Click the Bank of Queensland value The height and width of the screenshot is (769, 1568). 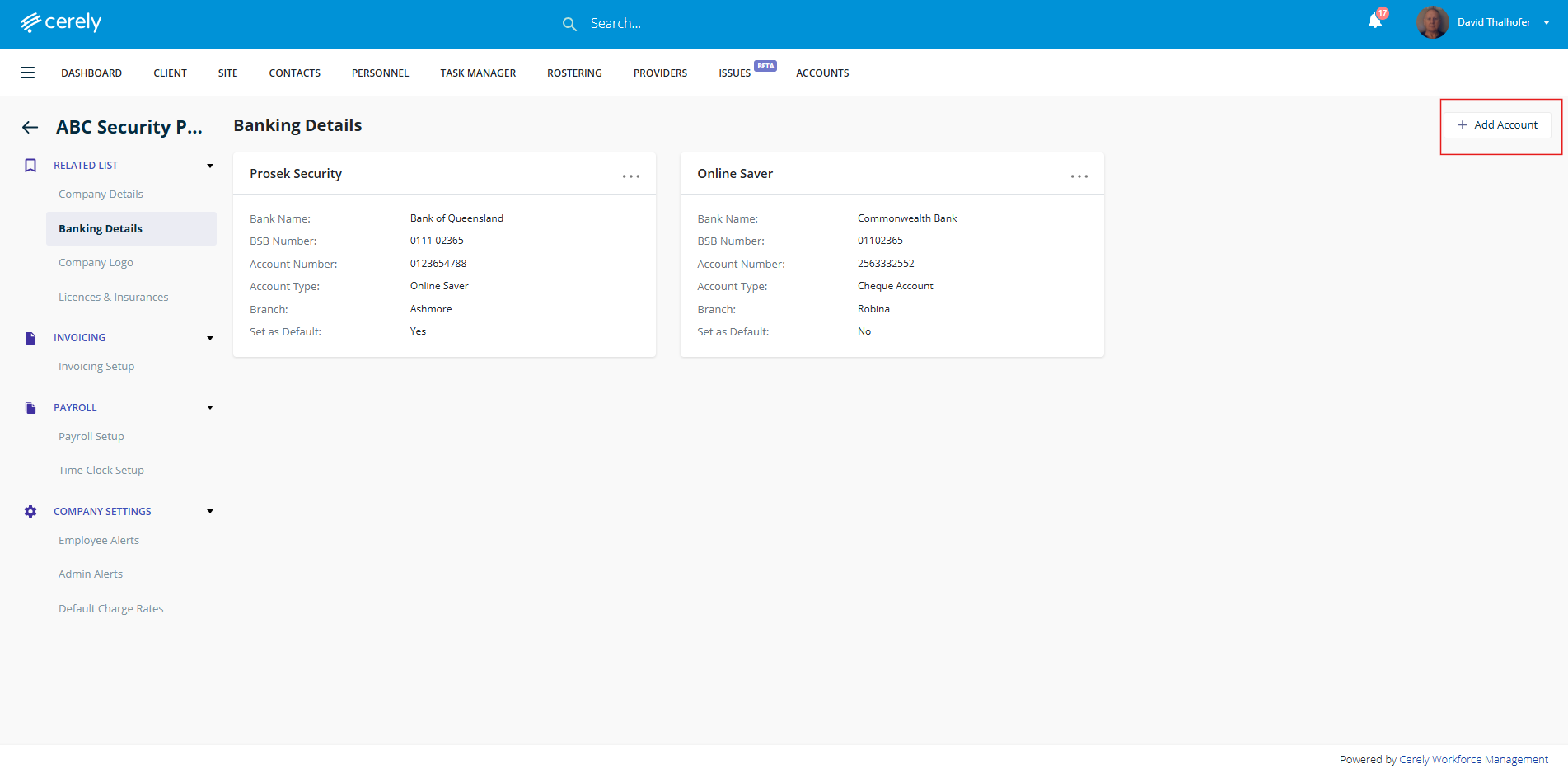(x=456, y=218)
